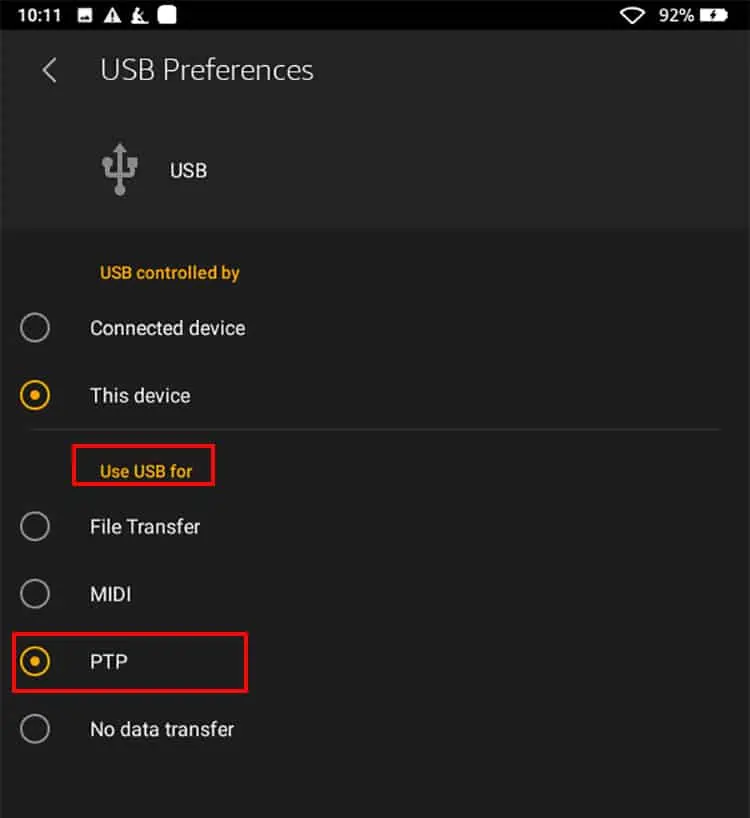
Task: Click the warning triangle status icon
Action: 110,15
